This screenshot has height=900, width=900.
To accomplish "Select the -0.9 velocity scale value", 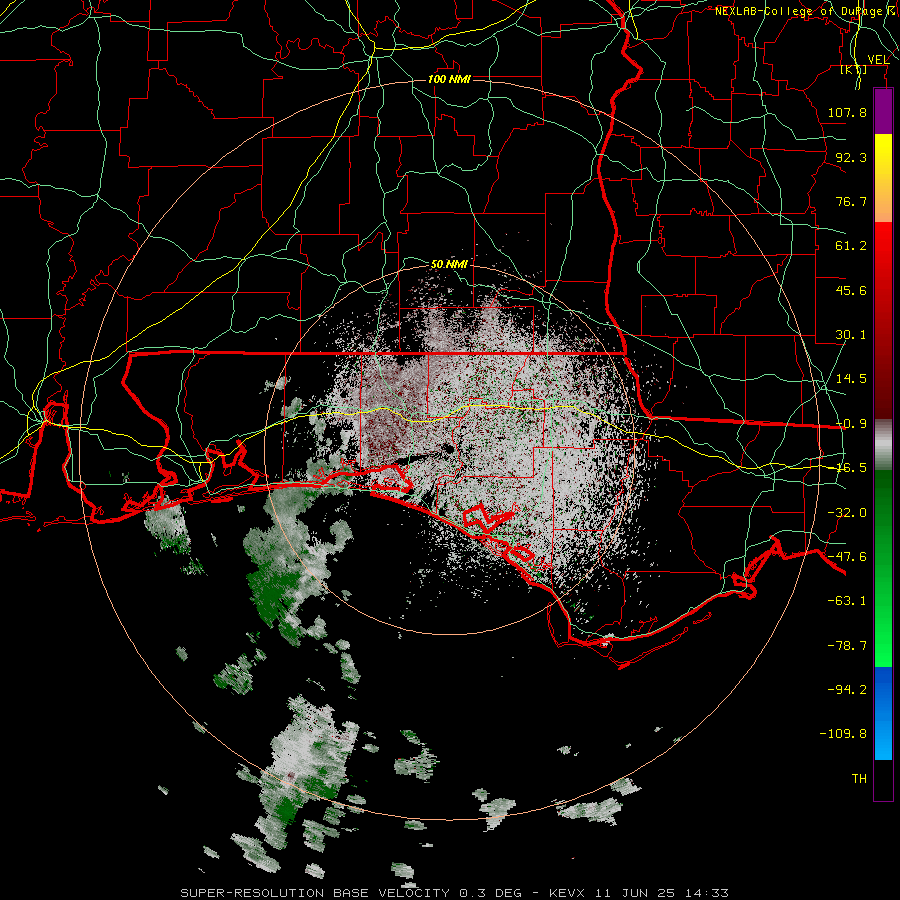I will click(x=851, y=424).
